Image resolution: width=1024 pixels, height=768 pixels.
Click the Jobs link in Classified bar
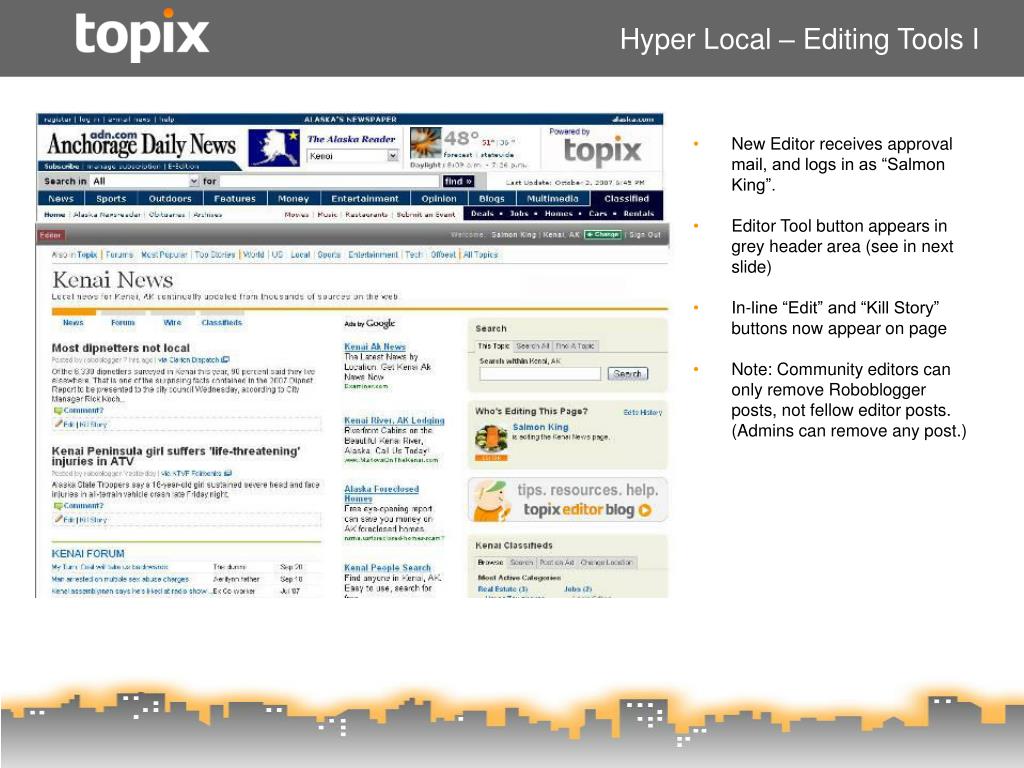(519, 214)
